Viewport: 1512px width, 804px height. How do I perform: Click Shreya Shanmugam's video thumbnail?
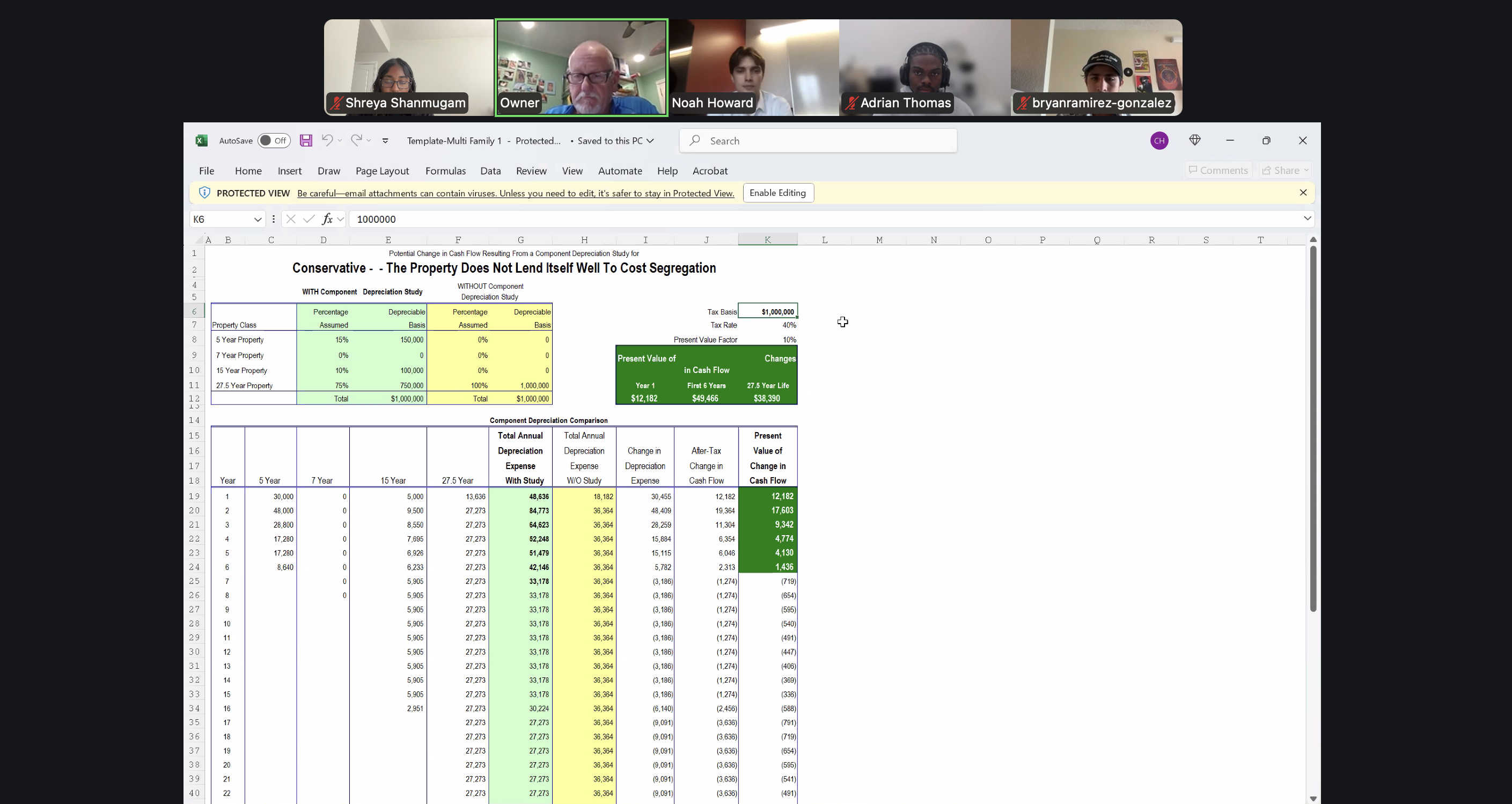(x=409, y=68)
